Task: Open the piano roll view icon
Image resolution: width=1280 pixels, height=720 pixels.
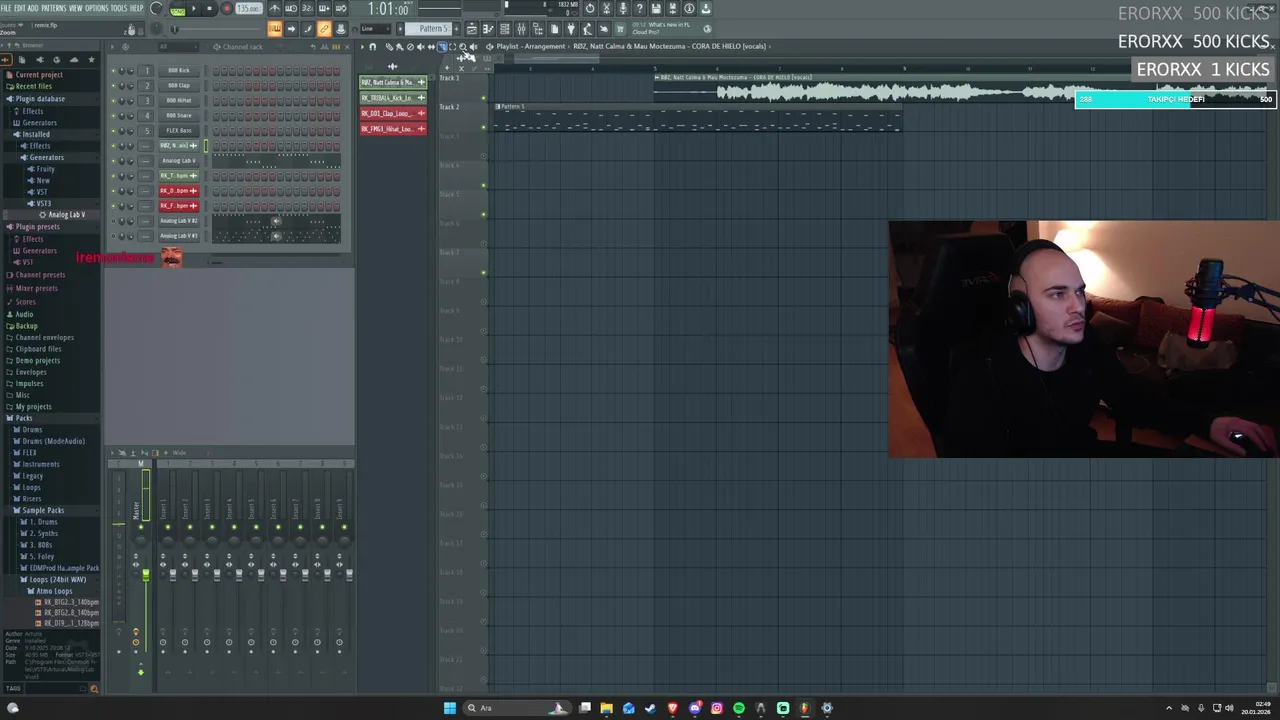Action: (488, 29)
